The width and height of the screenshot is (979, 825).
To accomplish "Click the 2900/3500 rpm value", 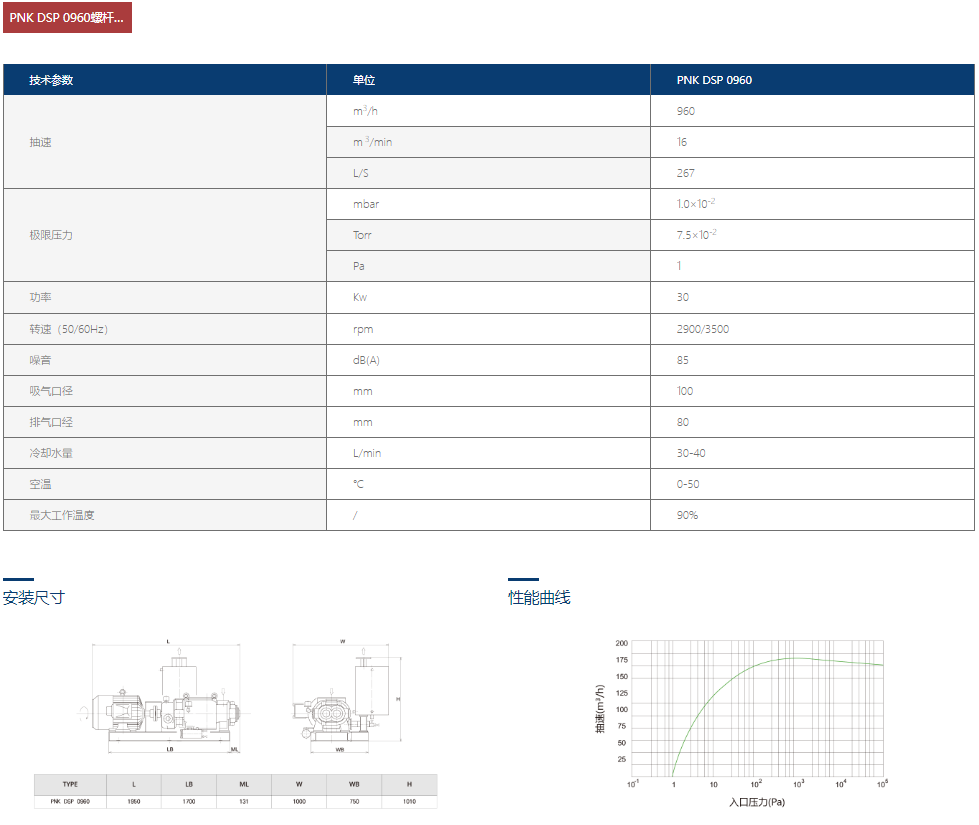I will click(x=703, y=329).
